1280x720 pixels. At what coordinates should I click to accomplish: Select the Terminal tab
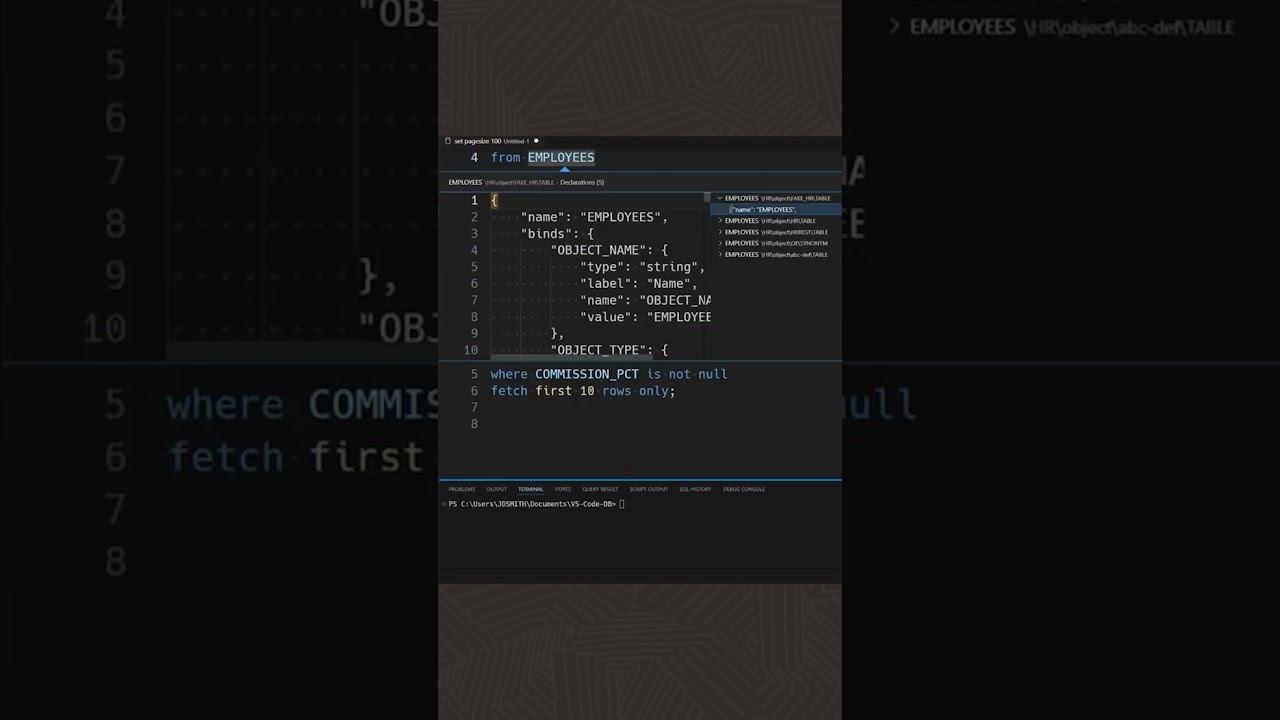point(530,489)
